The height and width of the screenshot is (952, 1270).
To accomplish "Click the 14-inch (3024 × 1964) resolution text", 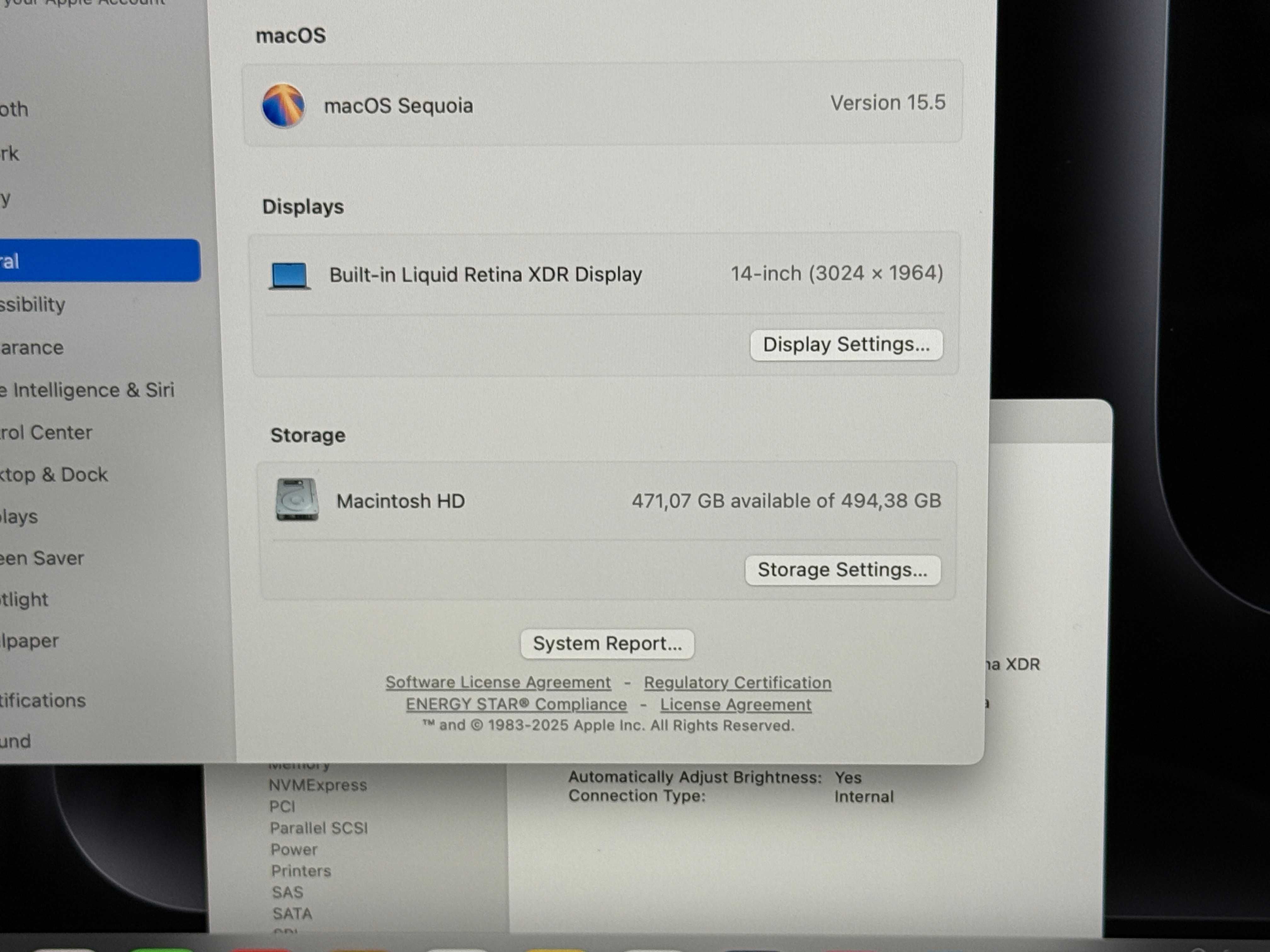I will click(837, 273).
